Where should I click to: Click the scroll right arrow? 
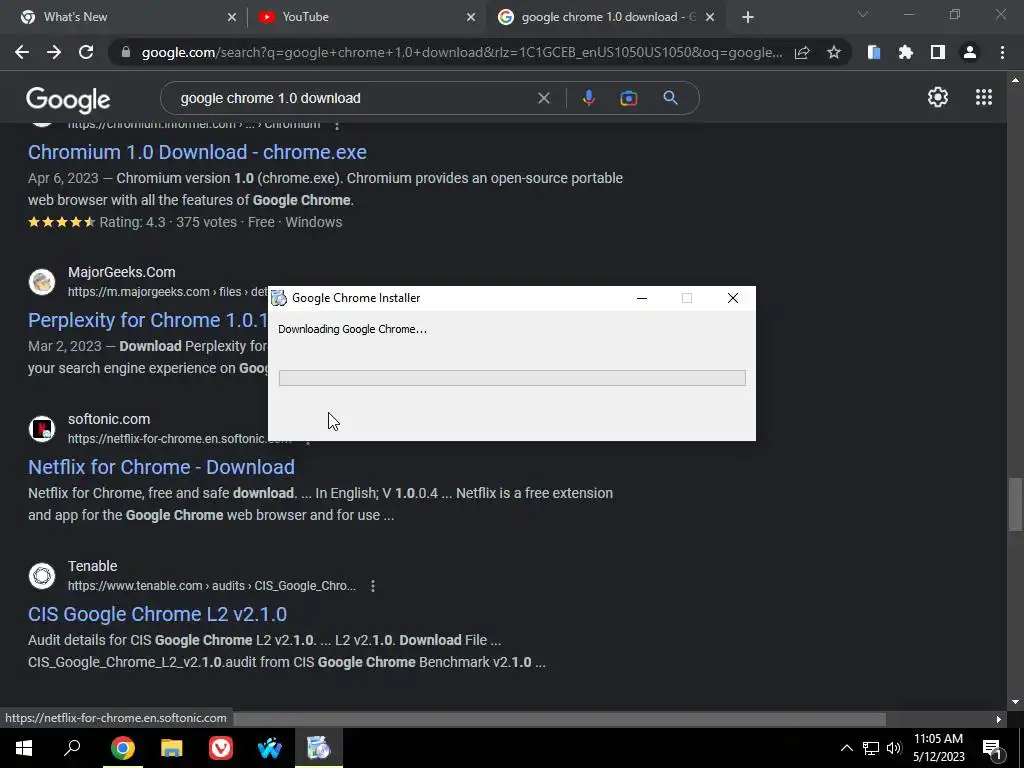tap(999, 719)
